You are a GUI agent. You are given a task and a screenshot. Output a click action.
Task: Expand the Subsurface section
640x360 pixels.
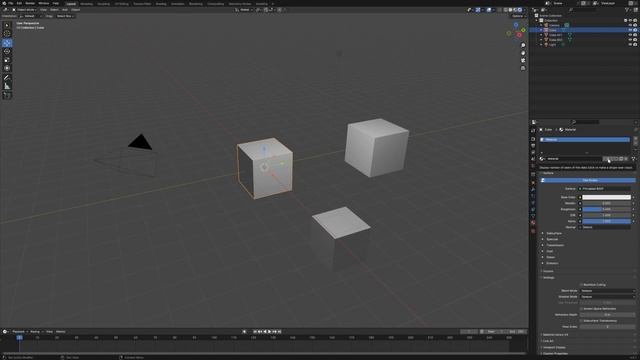coord(554,233)
